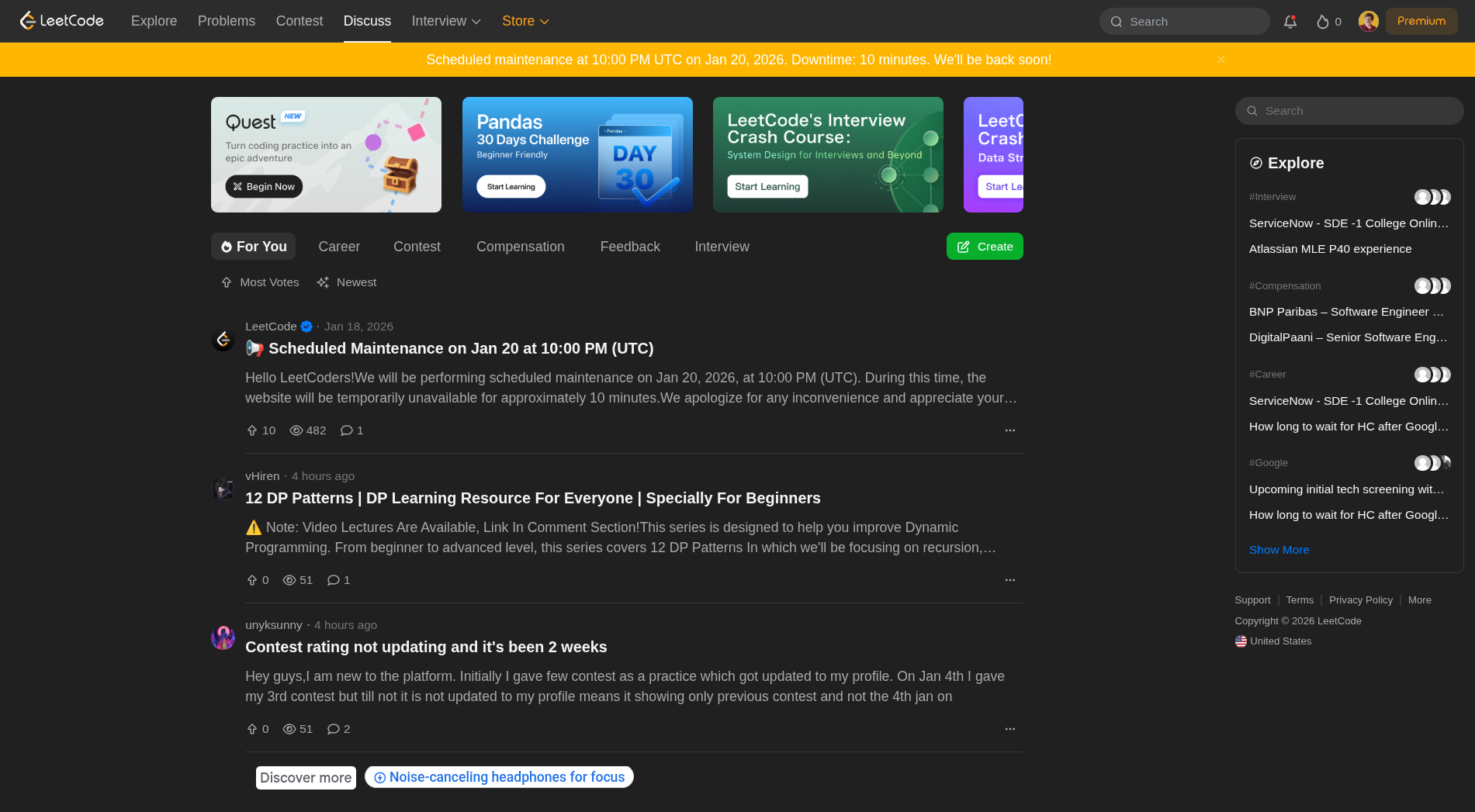Open the notifications bell
This screenshot has height=812, width=1475.
(x=1290, y=22)
